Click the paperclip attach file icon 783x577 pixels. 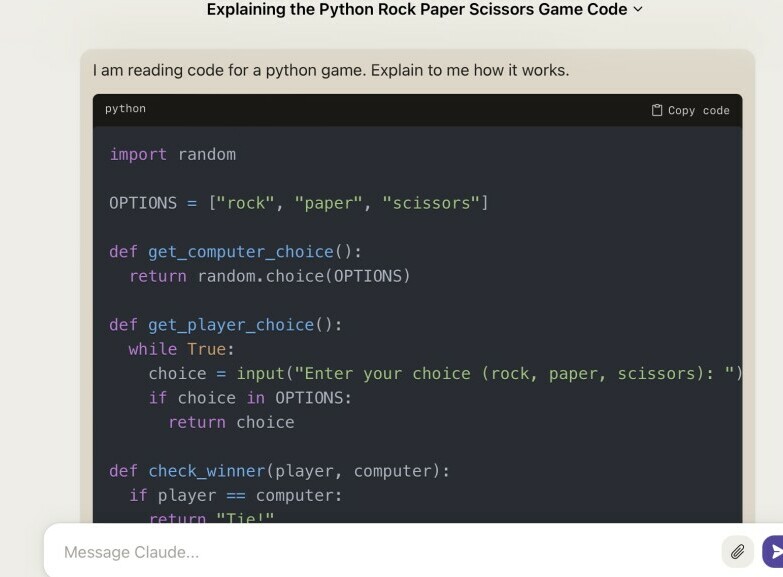(737, 551)
